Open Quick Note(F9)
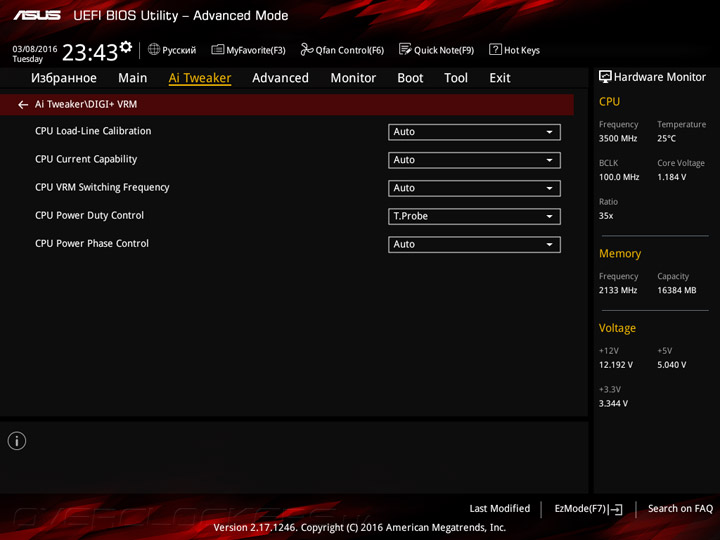This screenshot has height=540, width=720. click(x=437, y=50)
